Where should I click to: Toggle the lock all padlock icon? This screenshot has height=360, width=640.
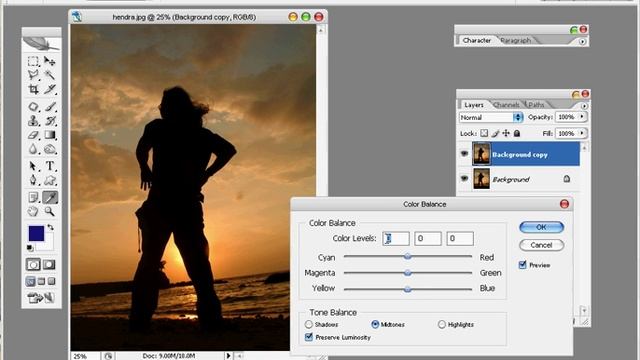517,133
